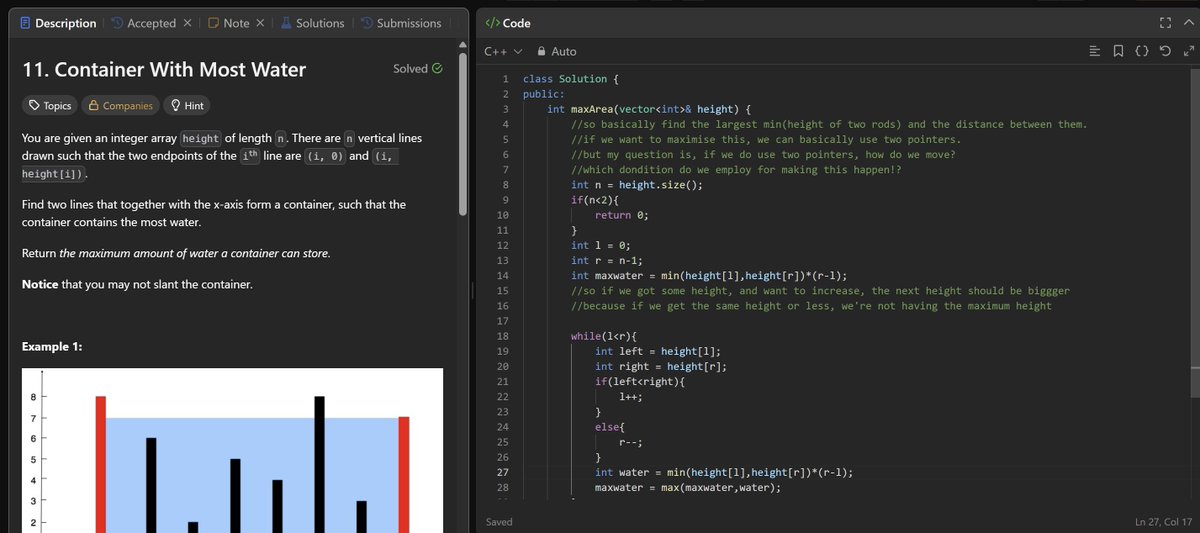This screenshot has width=1200, height=533.
Task: Click the l++; code line
Action: click(x=631, y=397)
